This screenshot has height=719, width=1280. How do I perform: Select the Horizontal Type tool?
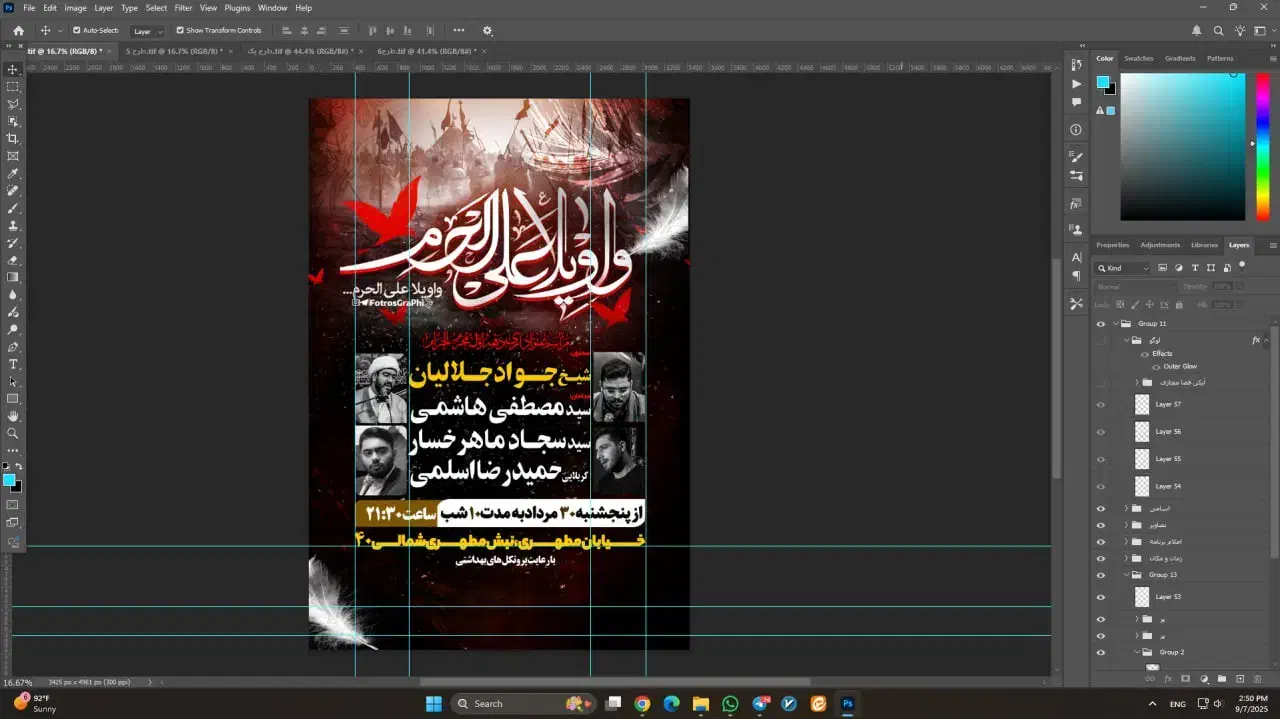[13, 364]
